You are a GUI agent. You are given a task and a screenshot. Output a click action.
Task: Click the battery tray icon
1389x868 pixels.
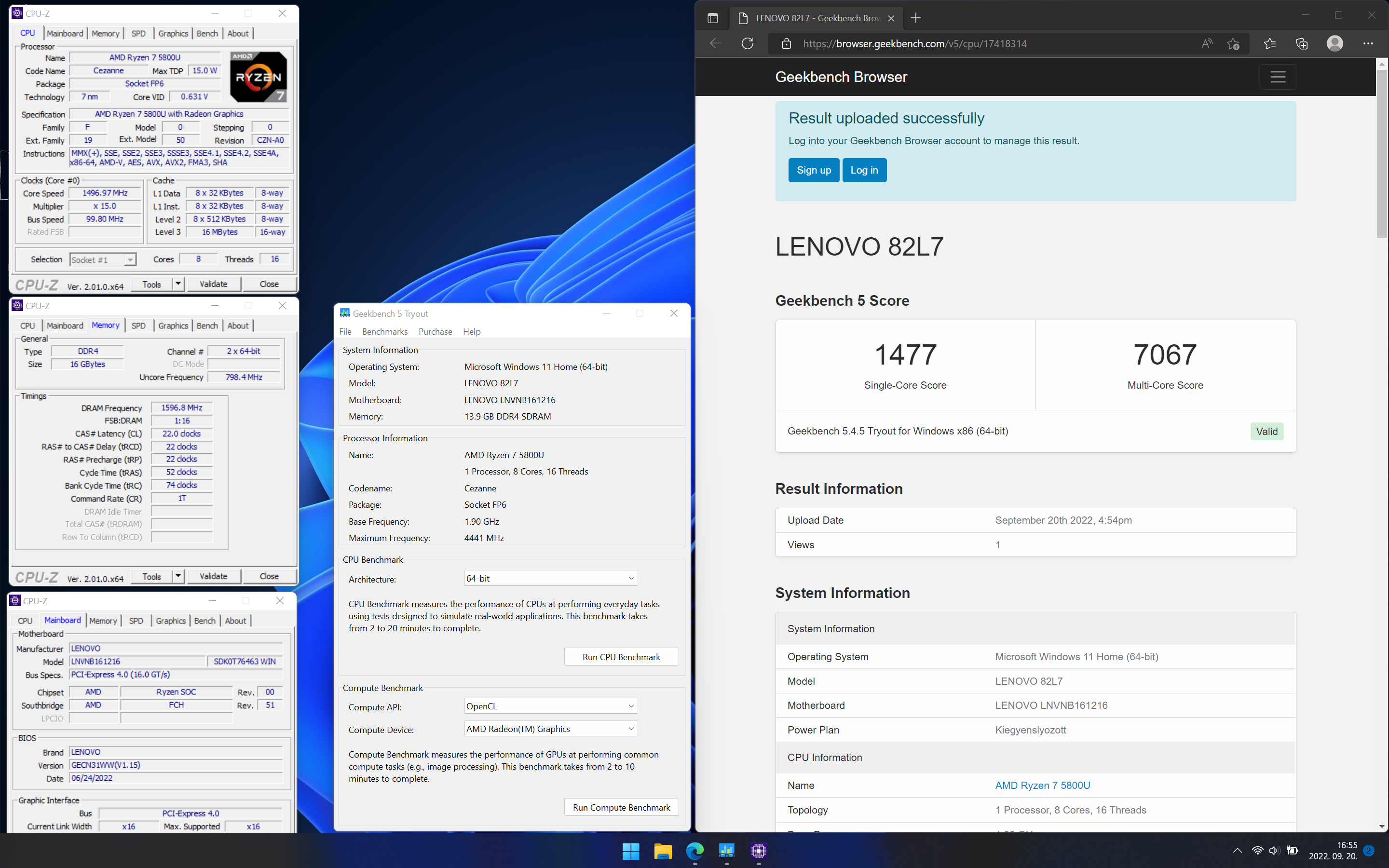(1293, 851)
